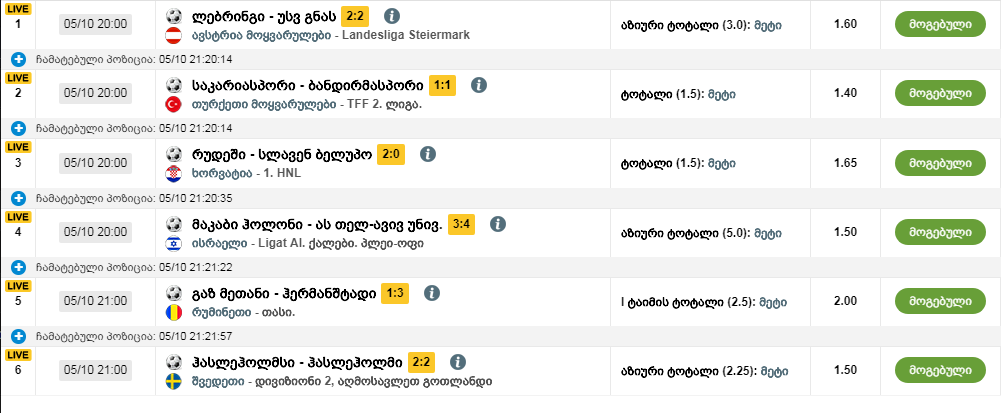The width and height of the screenshot is (1001, 413).
Task: Open info icon beside the 1:1 score
Action: tap(479, 85)
